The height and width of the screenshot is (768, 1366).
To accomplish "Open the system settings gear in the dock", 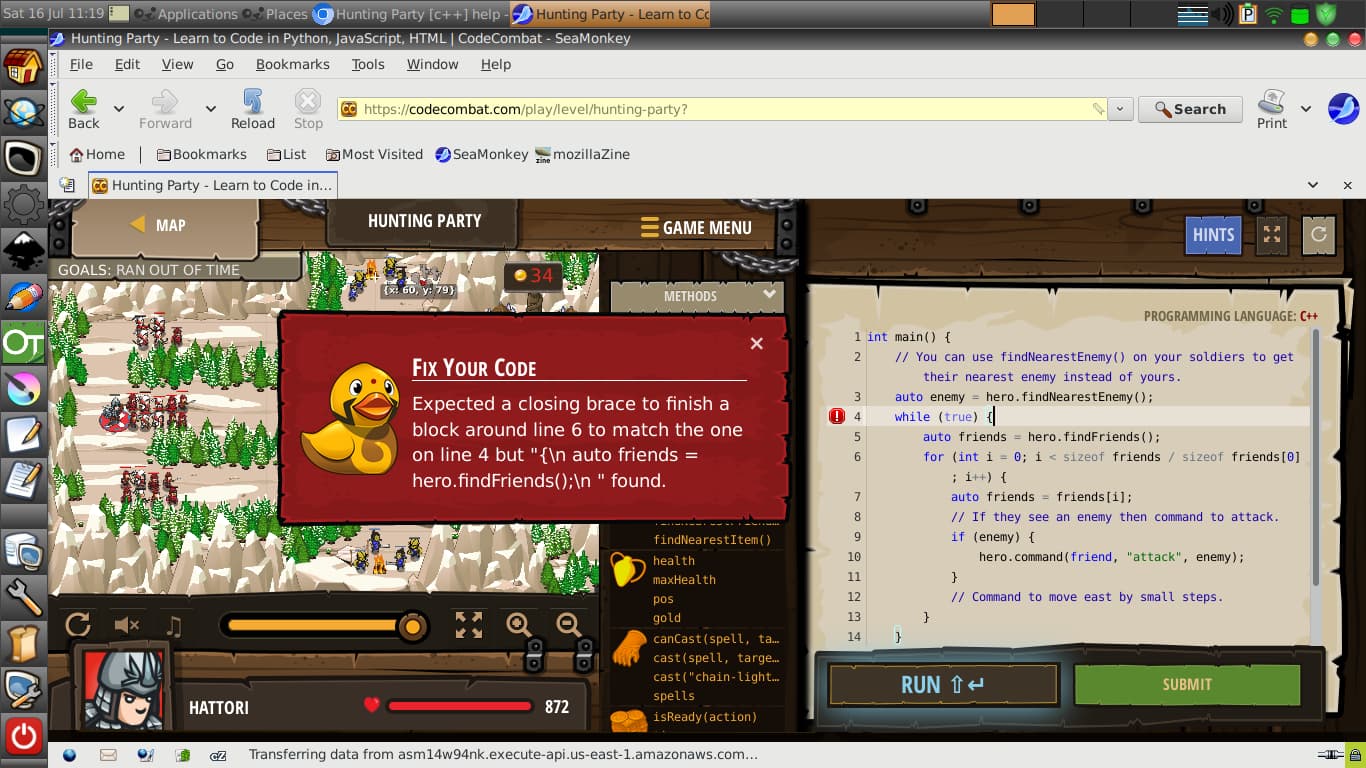I will pyautogui.click(x=23, y=205).
